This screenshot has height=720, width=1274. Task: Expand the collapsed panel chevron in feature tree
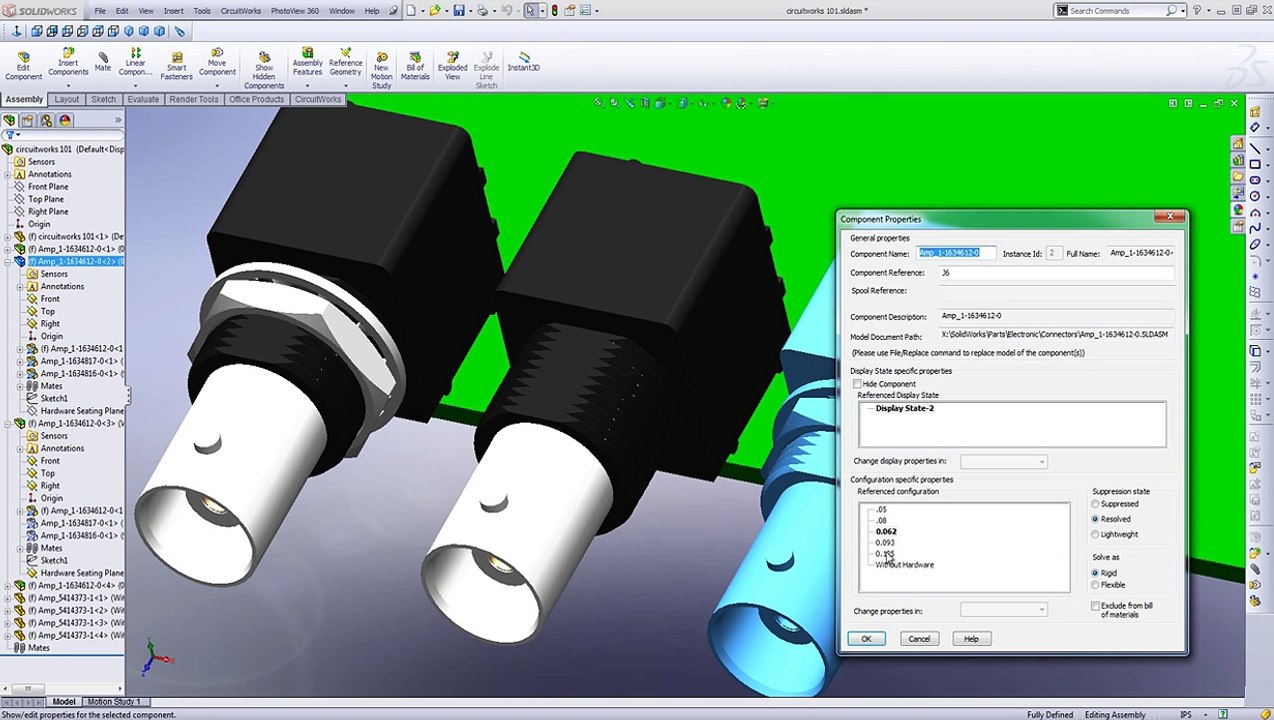click(118, 120)
